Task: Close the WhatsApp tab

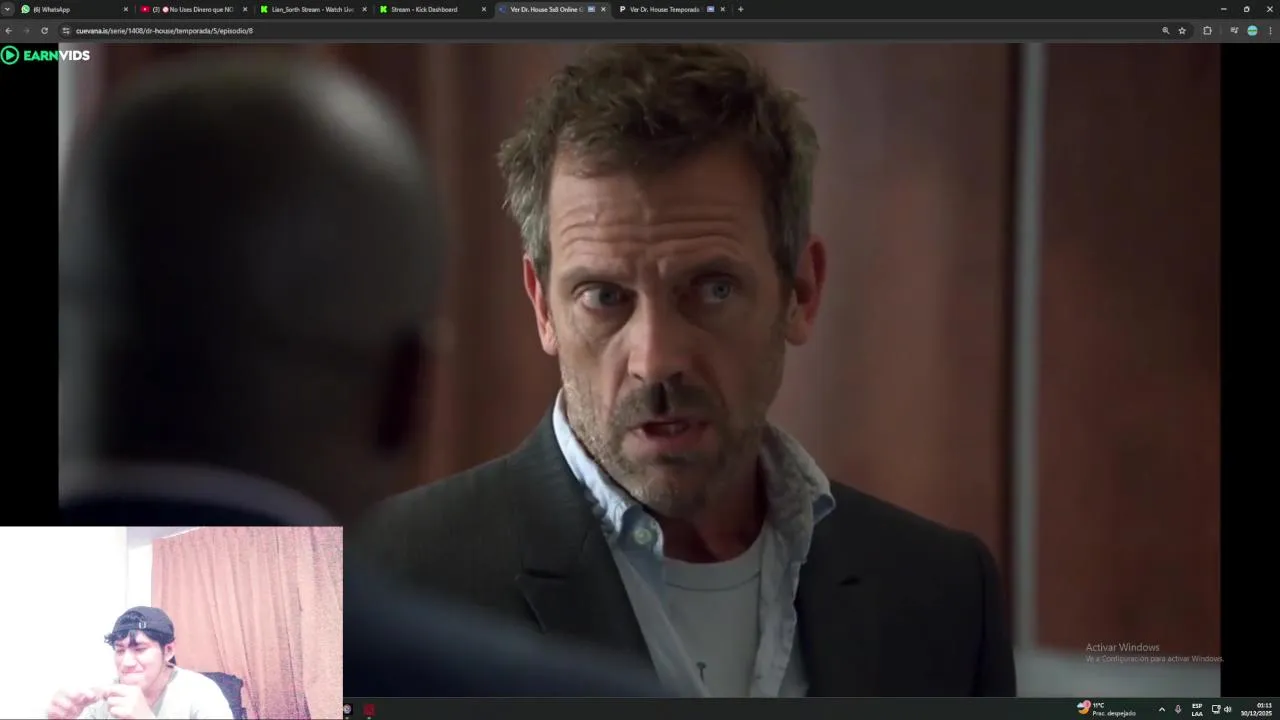Action: click(125, 9)
